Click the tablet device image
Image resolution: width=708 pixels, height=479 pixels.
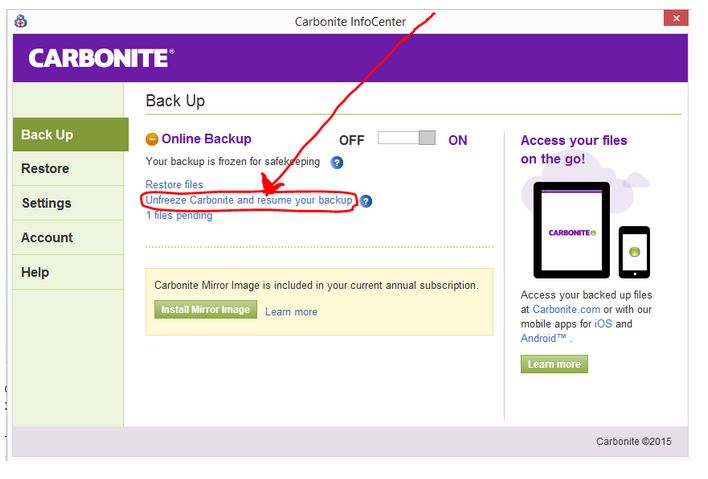(x=571, y=230)
